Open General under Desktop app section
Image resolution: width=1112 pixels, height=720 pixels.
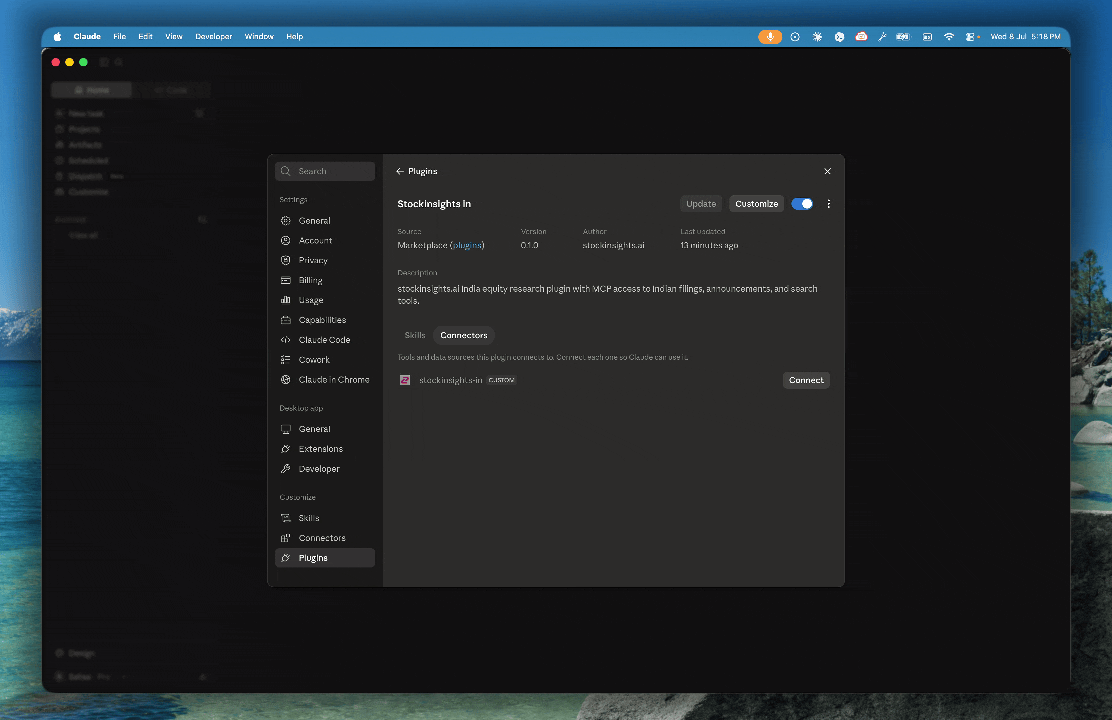(x=324, y=429)
